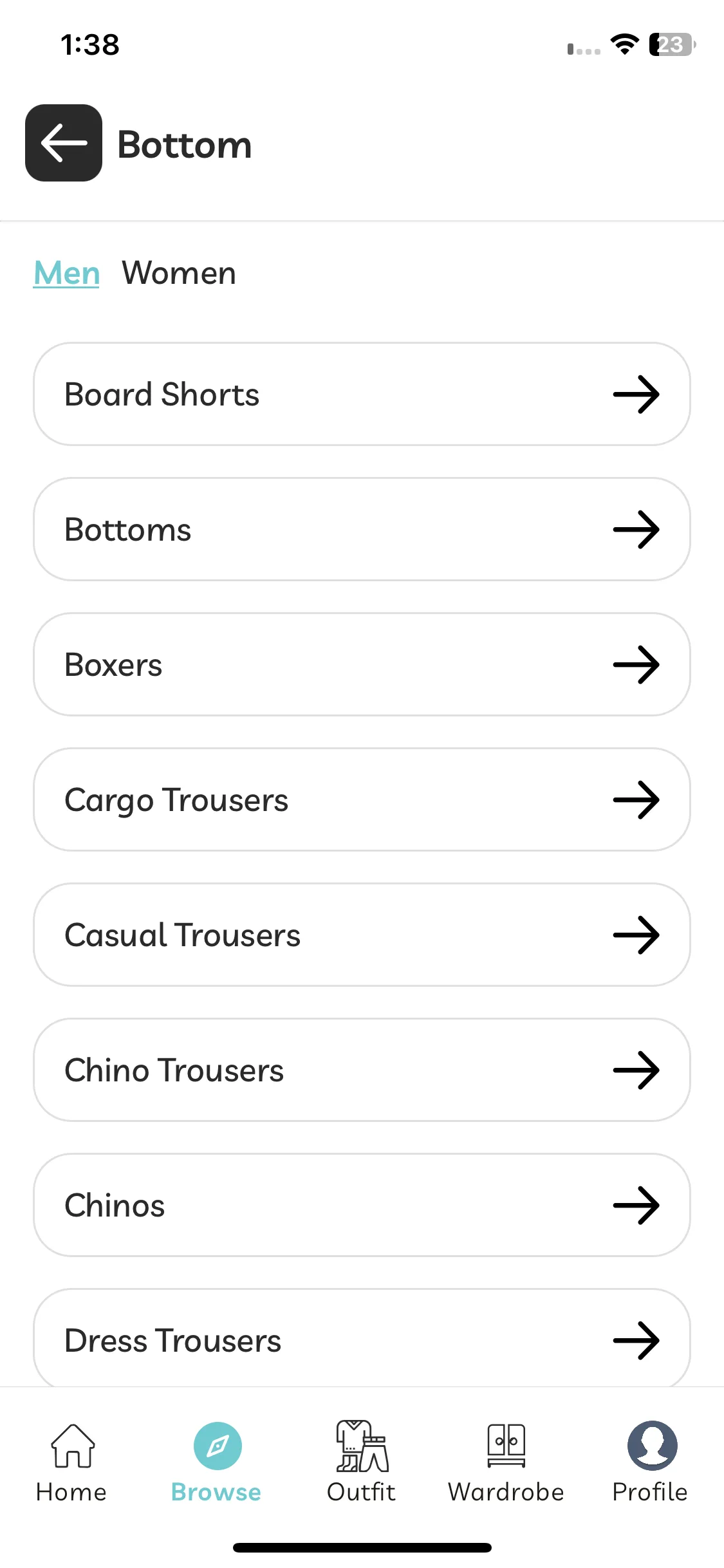Tap the Bottom page title
This screenshot has width=724, height=1568.
coord(185,145)
